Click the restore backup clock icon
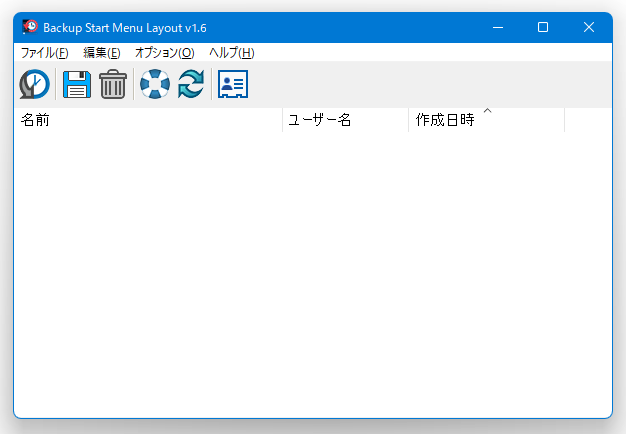This screenshot has height=434, width=626. click(35, 84)
